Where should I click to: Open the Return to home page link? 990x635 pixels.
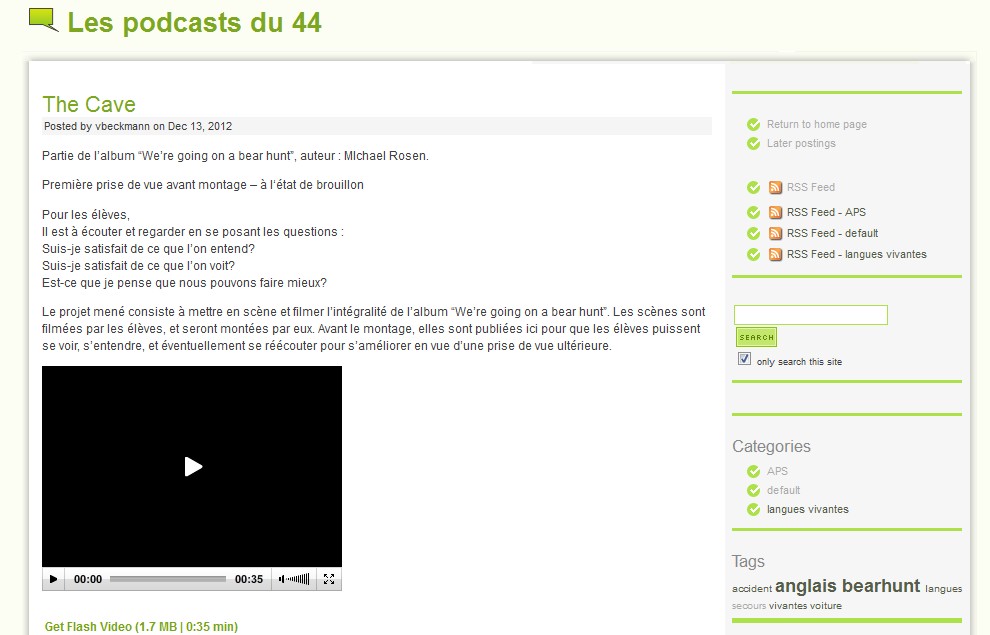tap(816, 124)
